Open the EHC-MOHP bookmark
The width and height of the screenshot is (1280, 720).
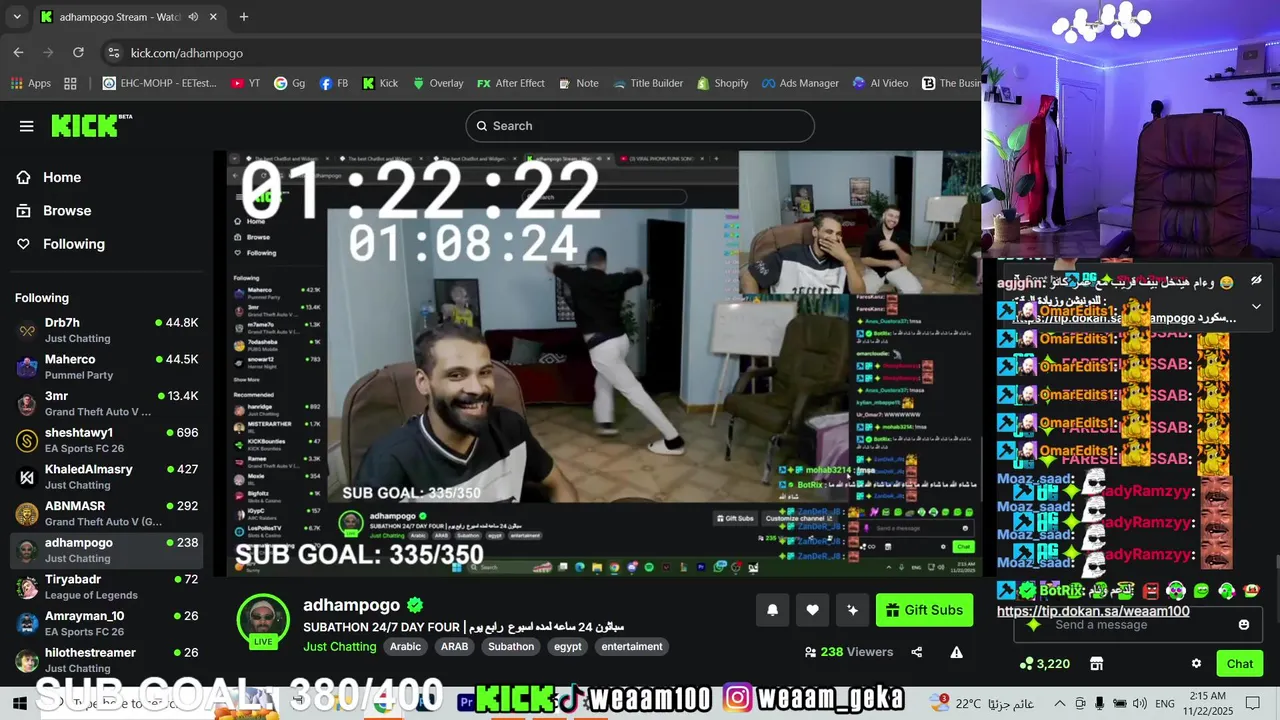click(160, 83)
